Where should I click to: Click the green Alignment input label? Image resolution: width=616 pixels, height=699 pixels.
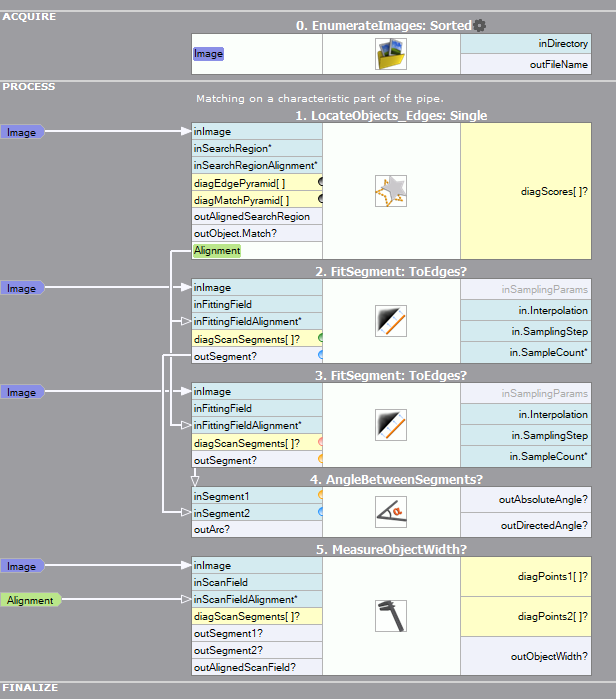(x=30, y=600)
